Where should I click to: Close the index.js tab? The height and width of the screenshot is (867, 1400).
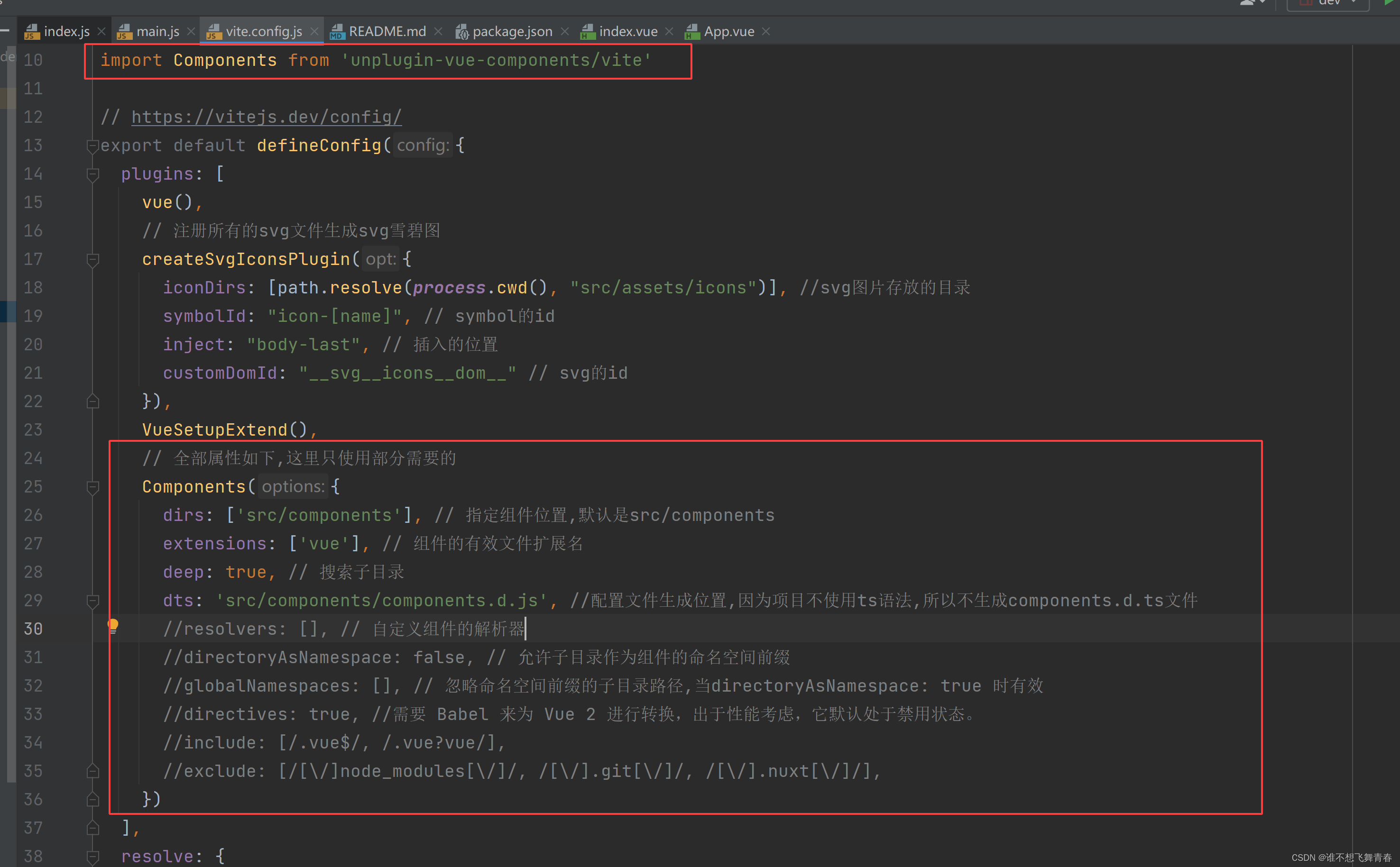pyautogui.click(x=101, y=32)
